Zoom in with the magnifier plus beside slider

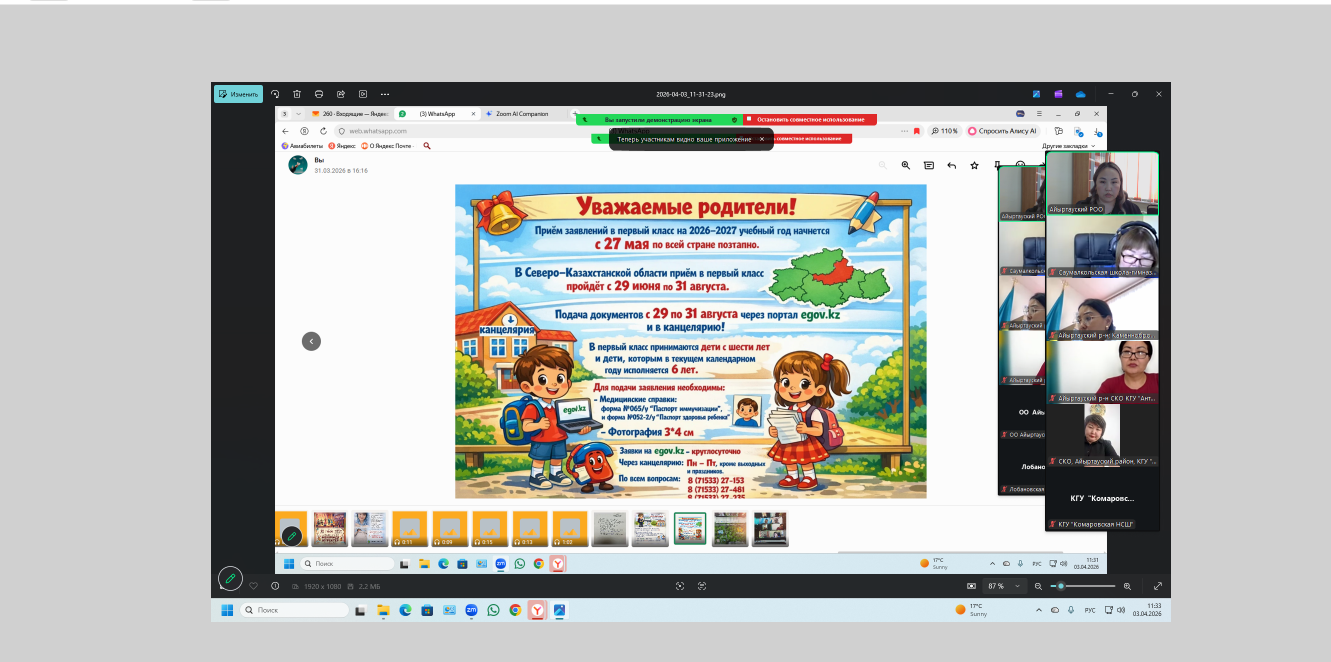point(1127,586)
